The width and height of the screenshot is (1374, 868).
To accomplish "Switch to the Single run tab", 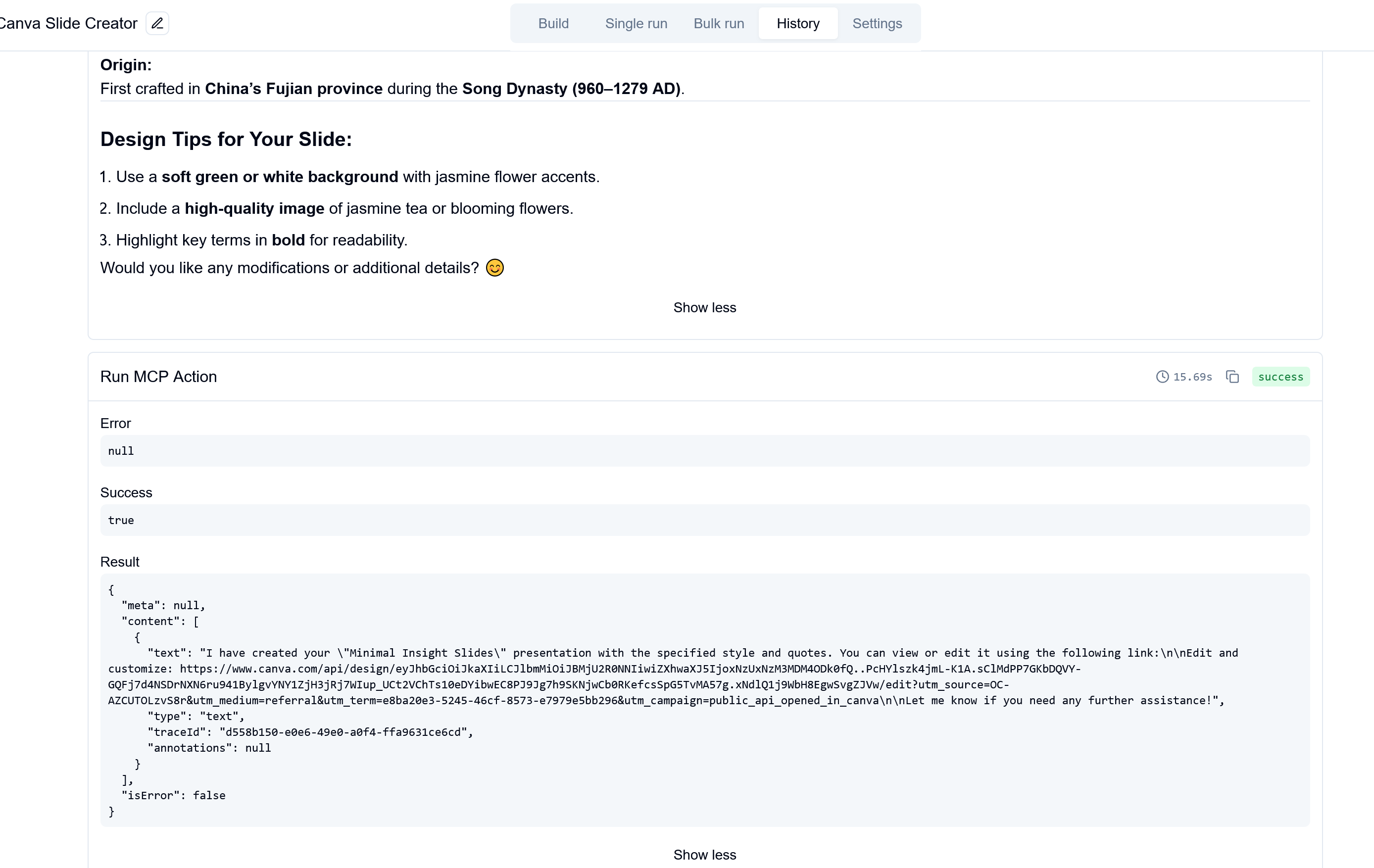I will pyautogui.click(x=636, y=23).
